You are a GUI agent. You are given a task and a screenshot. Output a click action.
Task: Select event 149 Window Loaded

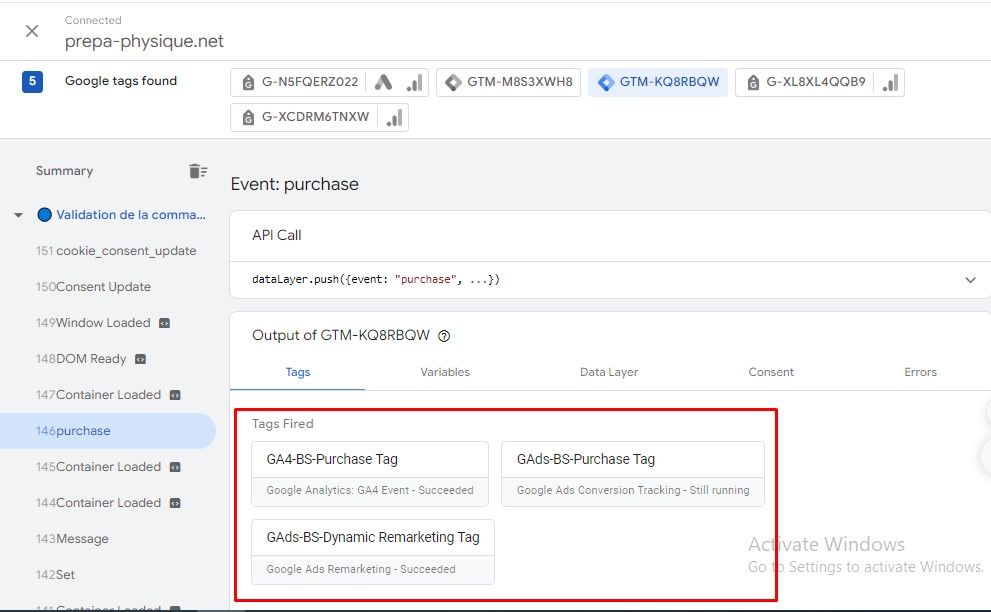[94, 323]
